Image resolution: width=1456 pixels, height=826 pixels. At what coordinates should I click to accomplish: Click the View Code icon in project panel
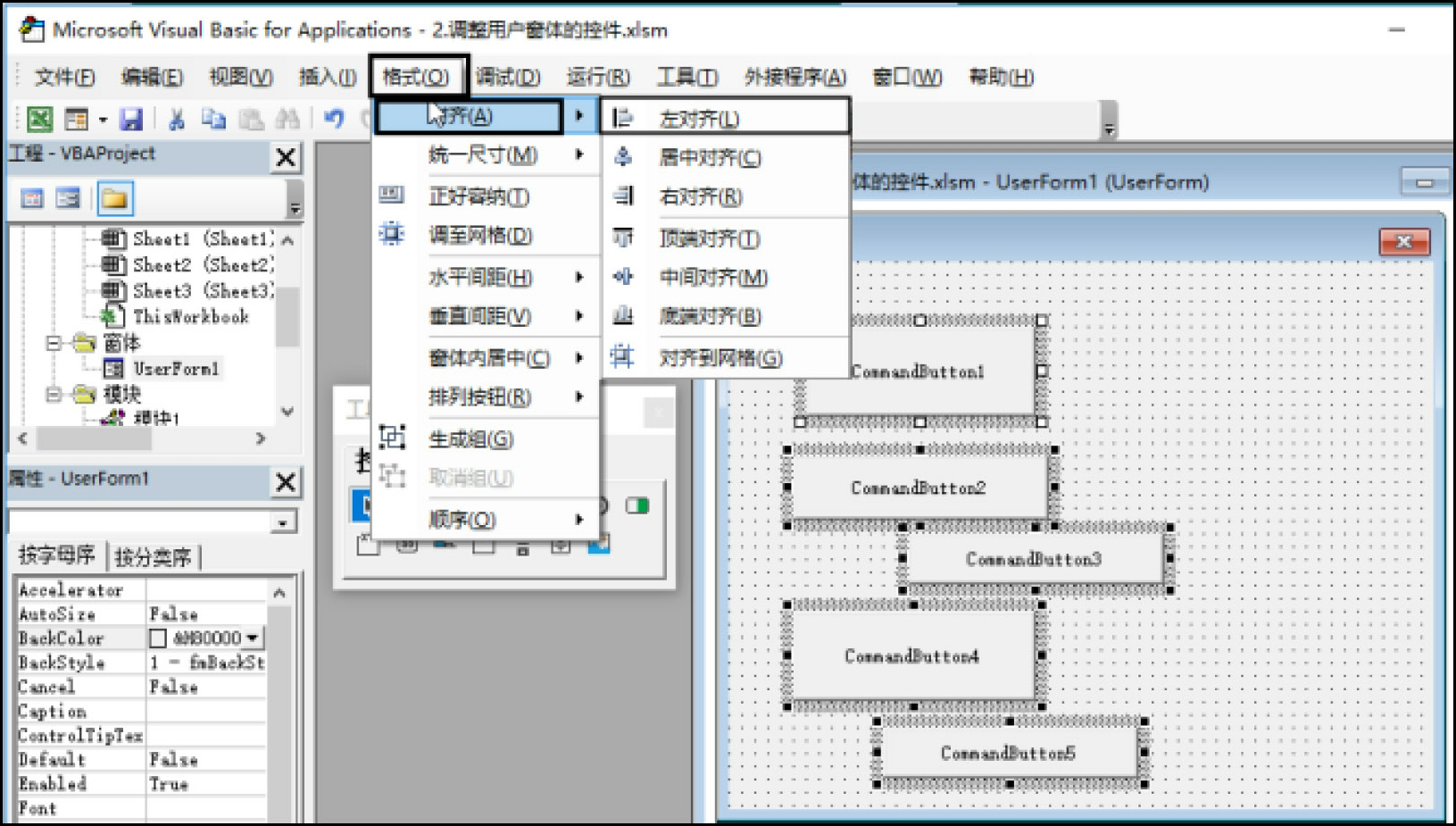pos(32,198)
